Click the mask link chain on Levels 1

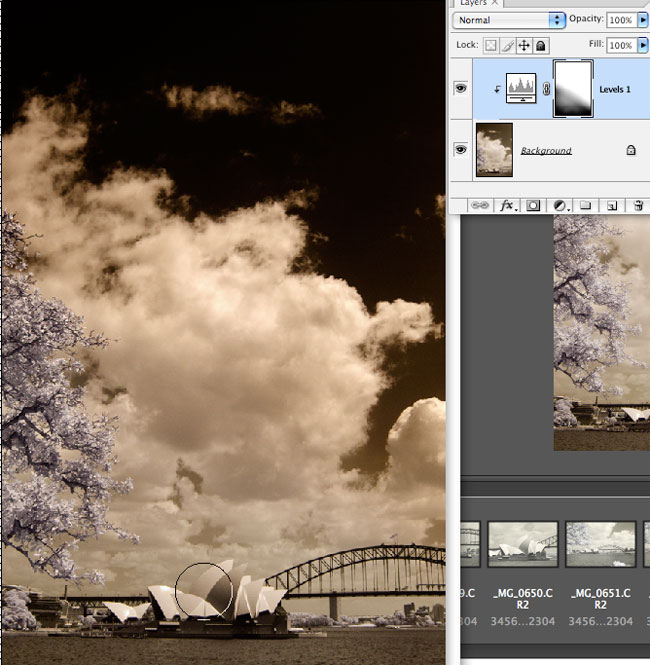pos(547,89)
